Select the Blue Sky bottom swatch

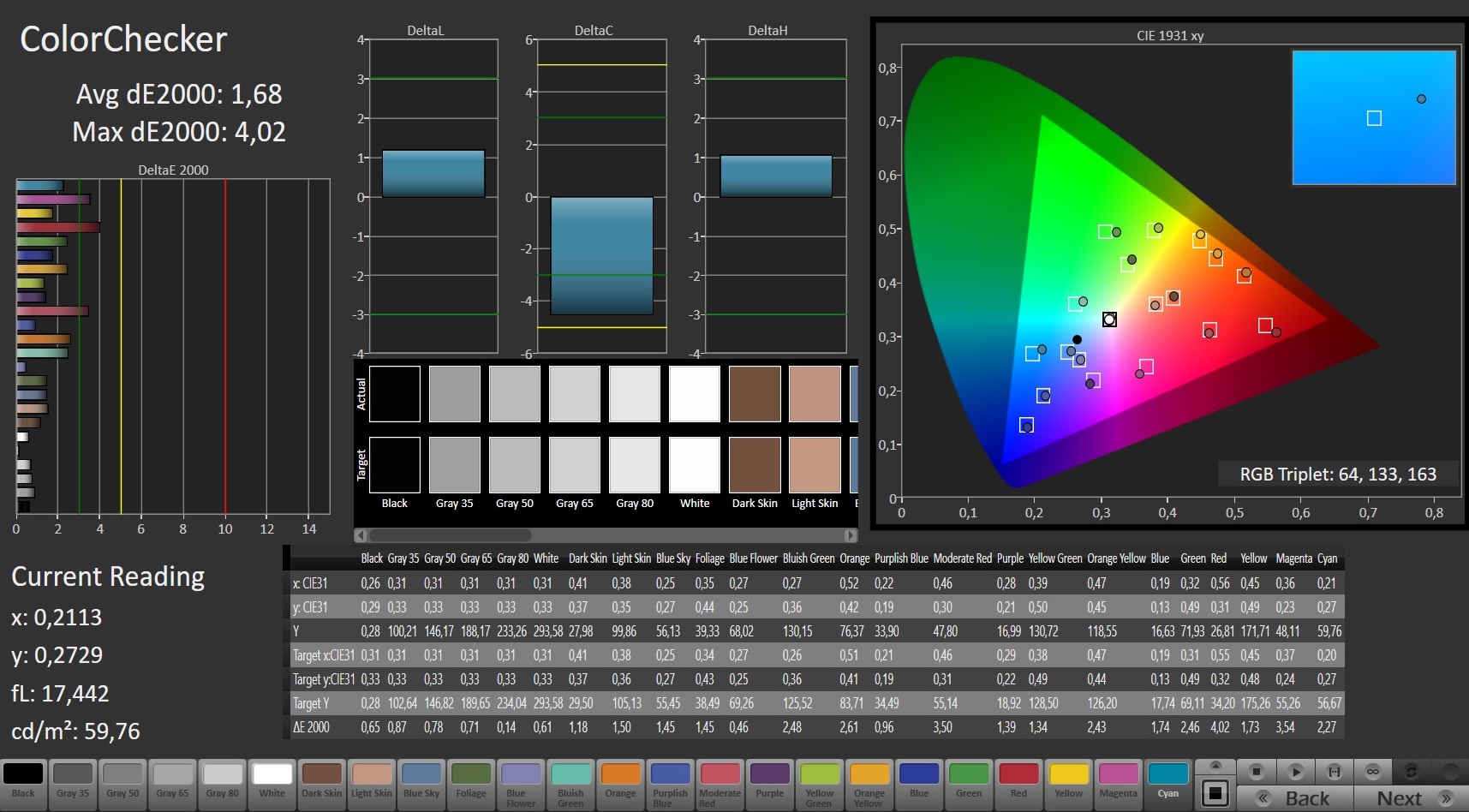pos(421,784)
